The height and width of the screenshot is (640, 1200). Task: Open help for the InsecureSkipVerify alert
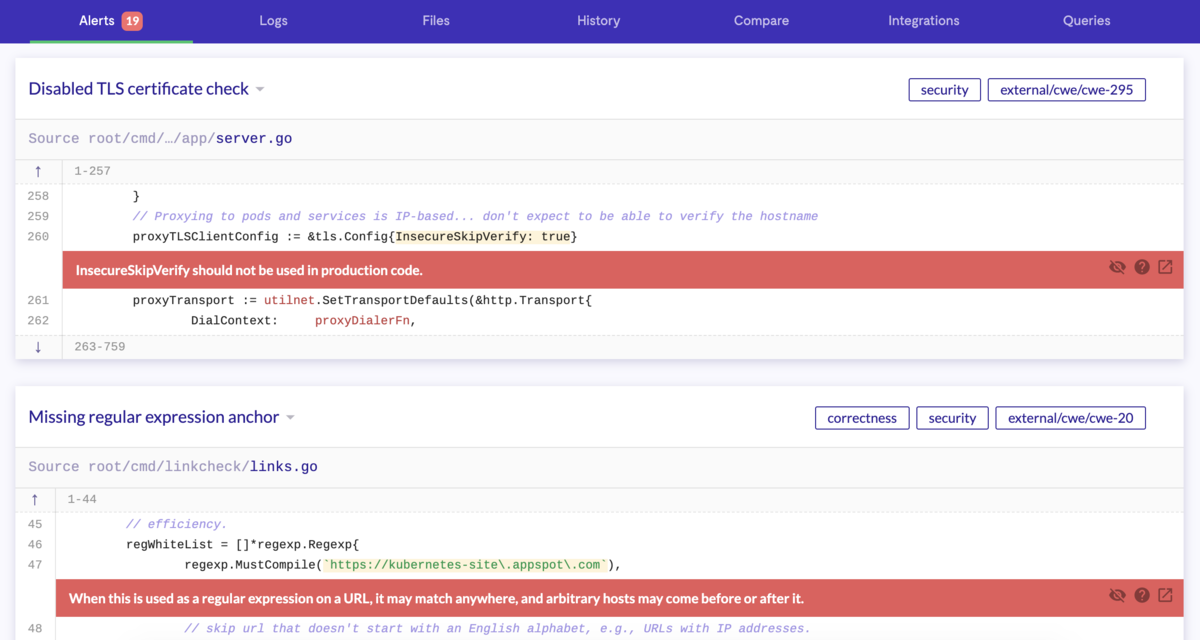(x=1141, y=267)
